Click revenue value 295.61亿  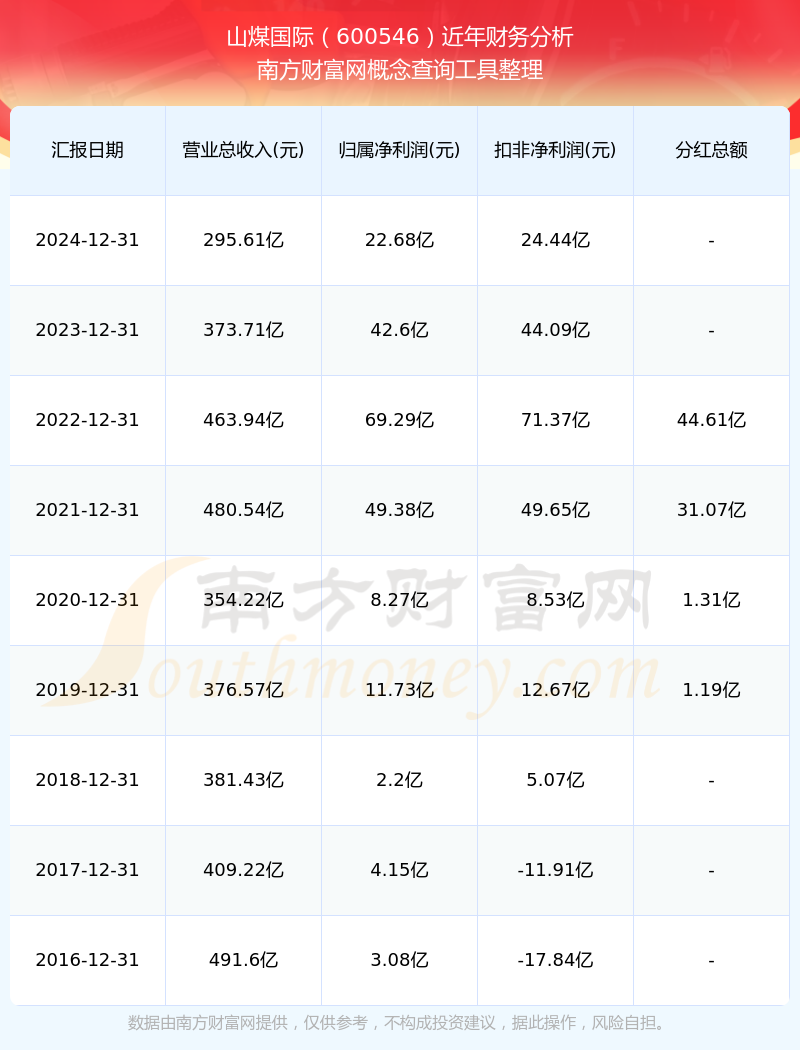(x=244, y=240)
